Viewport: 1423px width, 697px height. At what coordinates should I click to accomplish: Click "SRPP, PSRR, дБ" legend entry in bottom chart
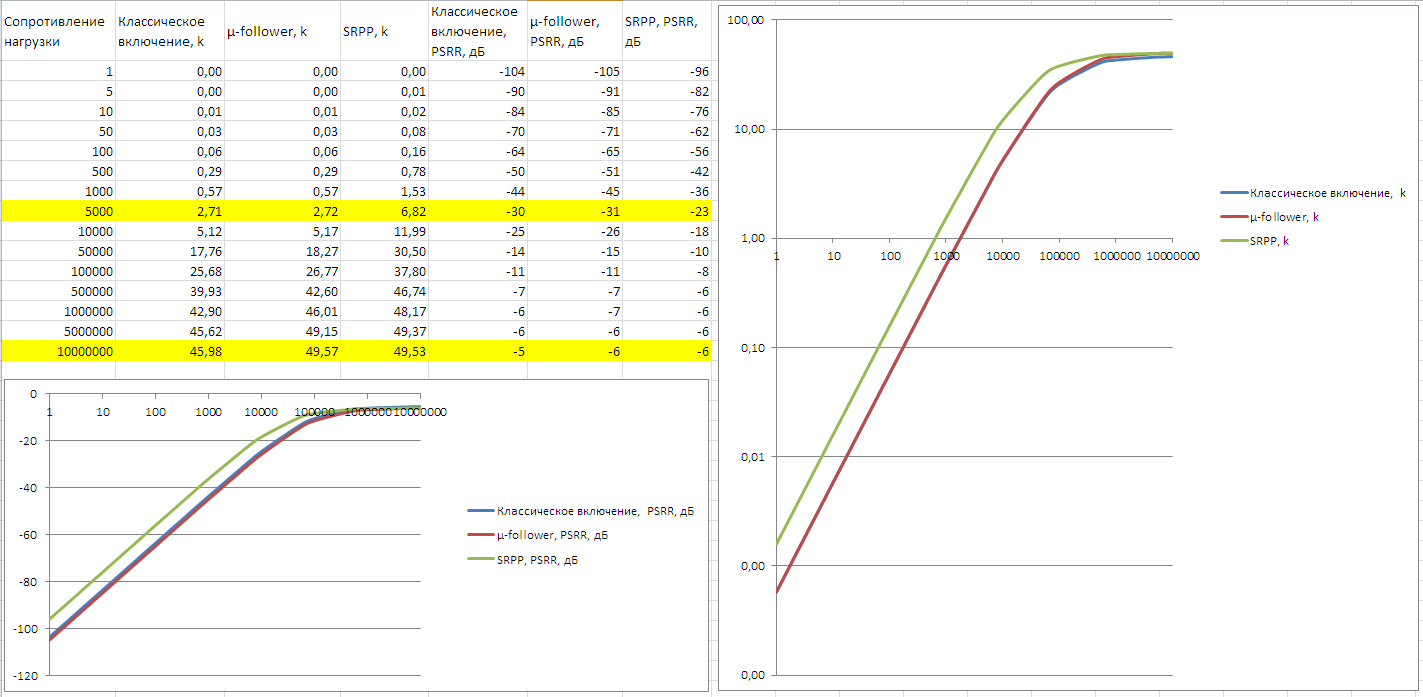[537, 560]
